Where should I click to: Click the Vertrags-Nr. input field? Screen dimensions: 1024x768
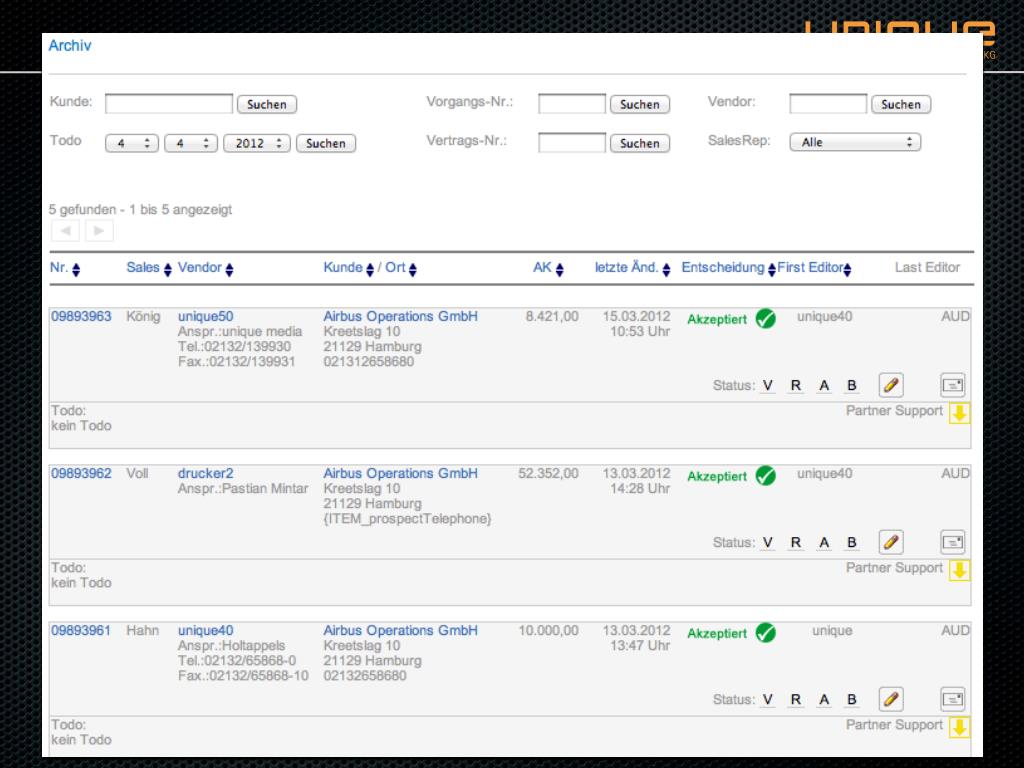click(x=571, y=142)
